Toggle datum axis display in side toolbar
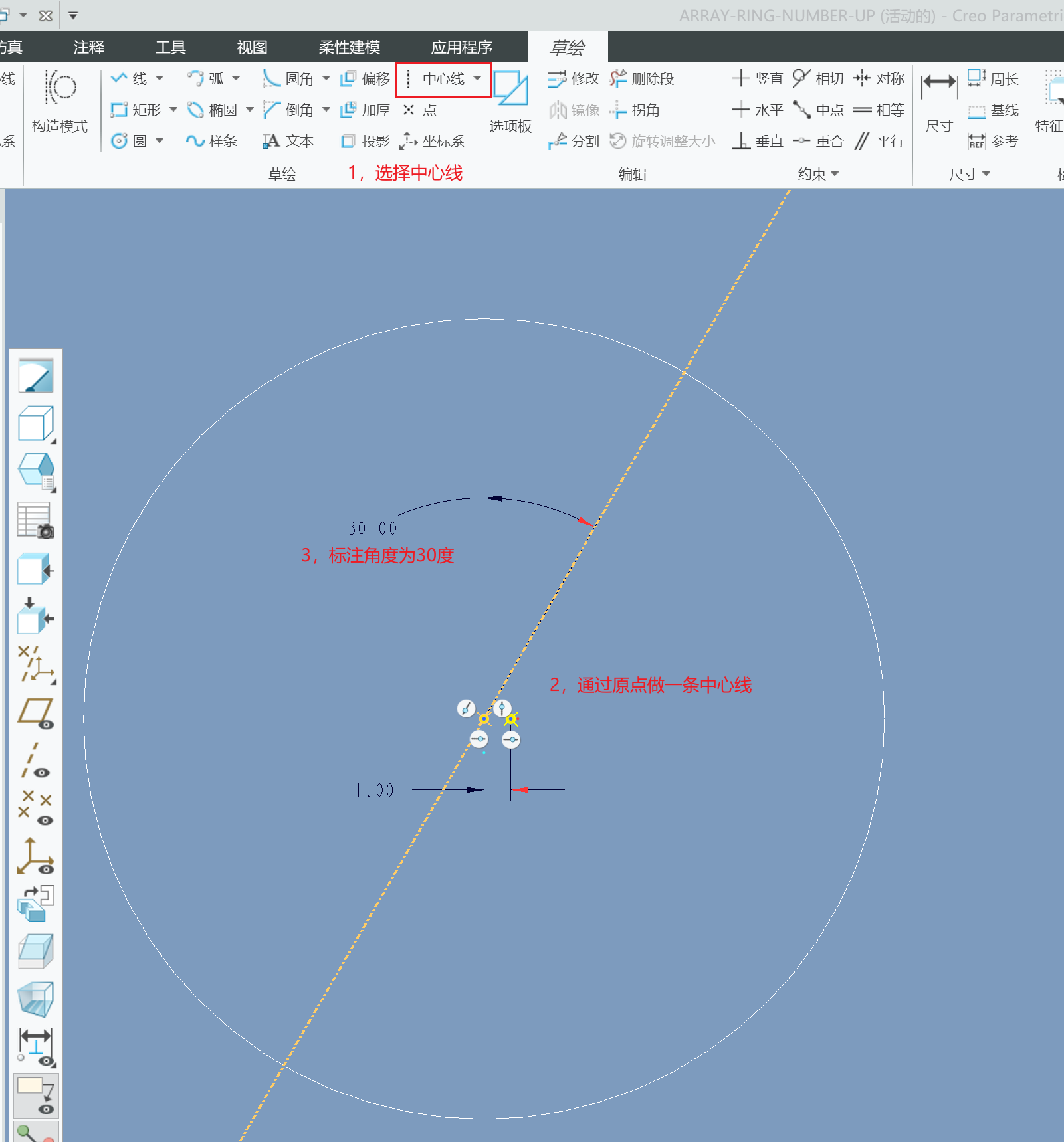 [x=36, y=761]
